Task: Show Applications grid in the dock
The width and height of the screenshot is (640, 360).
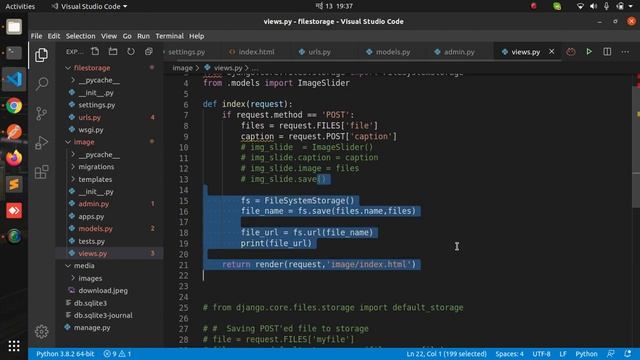Action: 14,346
